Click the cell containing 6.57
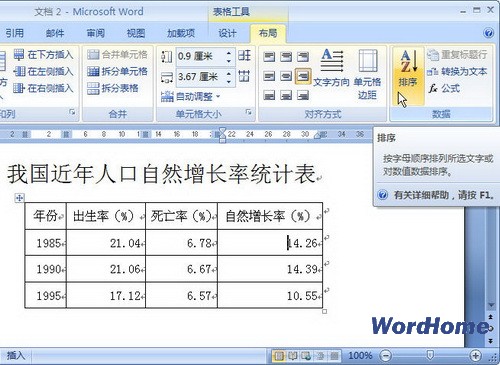This screenshot has width=500, height=365. tap(181, 295)
